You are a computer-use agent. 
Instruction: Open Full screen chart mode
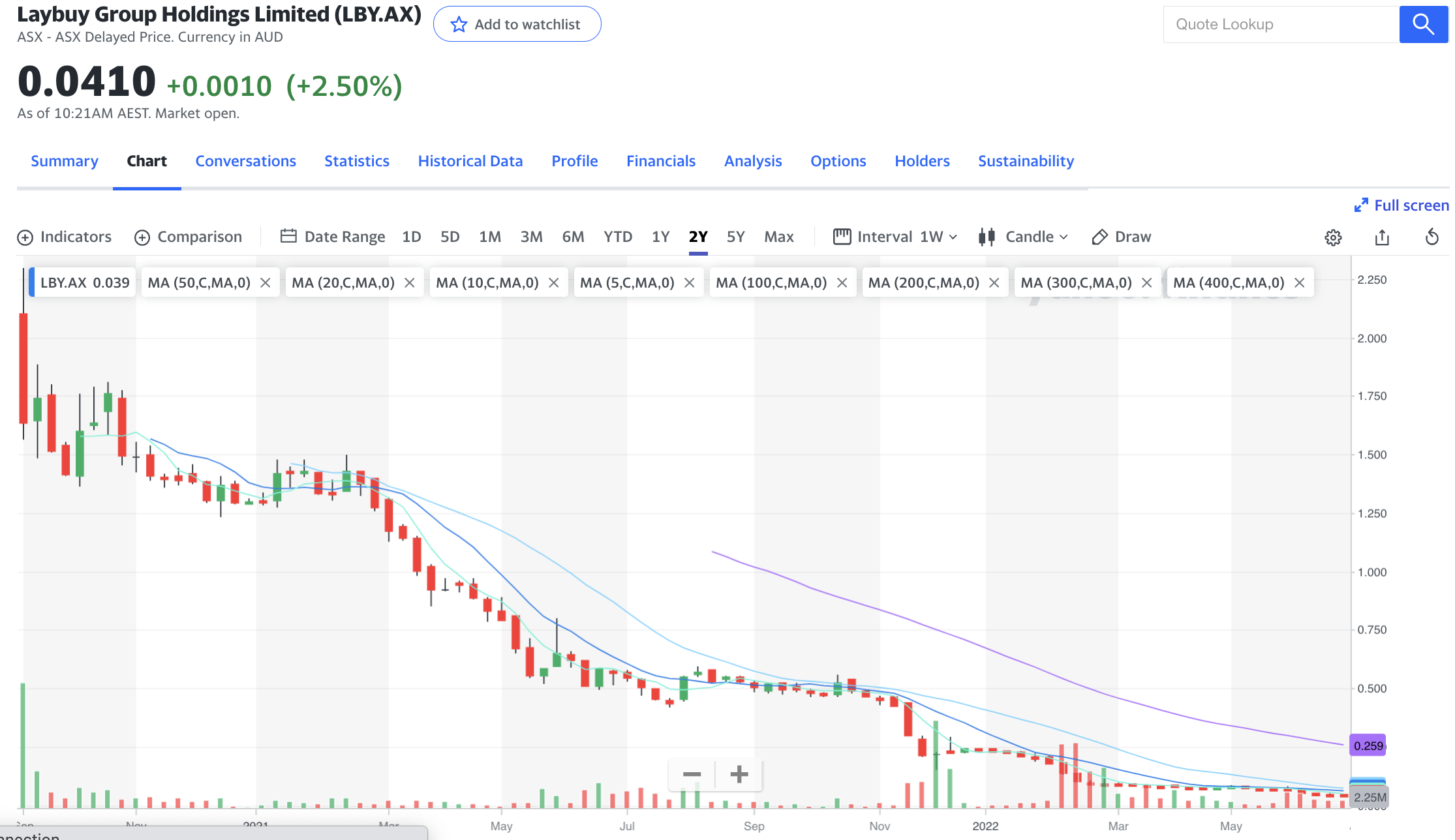tap(1401, 205)
